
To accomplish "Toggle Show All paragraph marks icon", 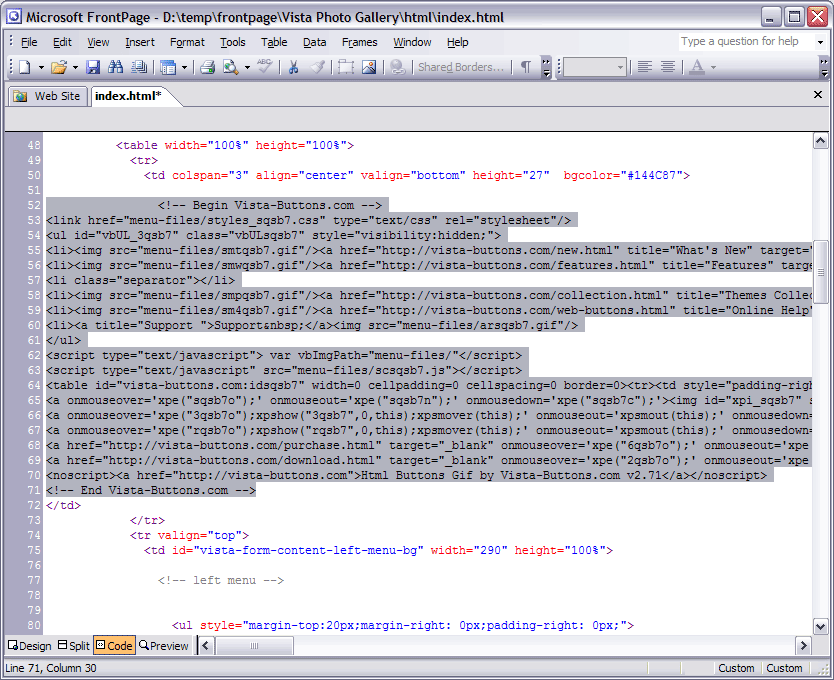I will (526, 67).
